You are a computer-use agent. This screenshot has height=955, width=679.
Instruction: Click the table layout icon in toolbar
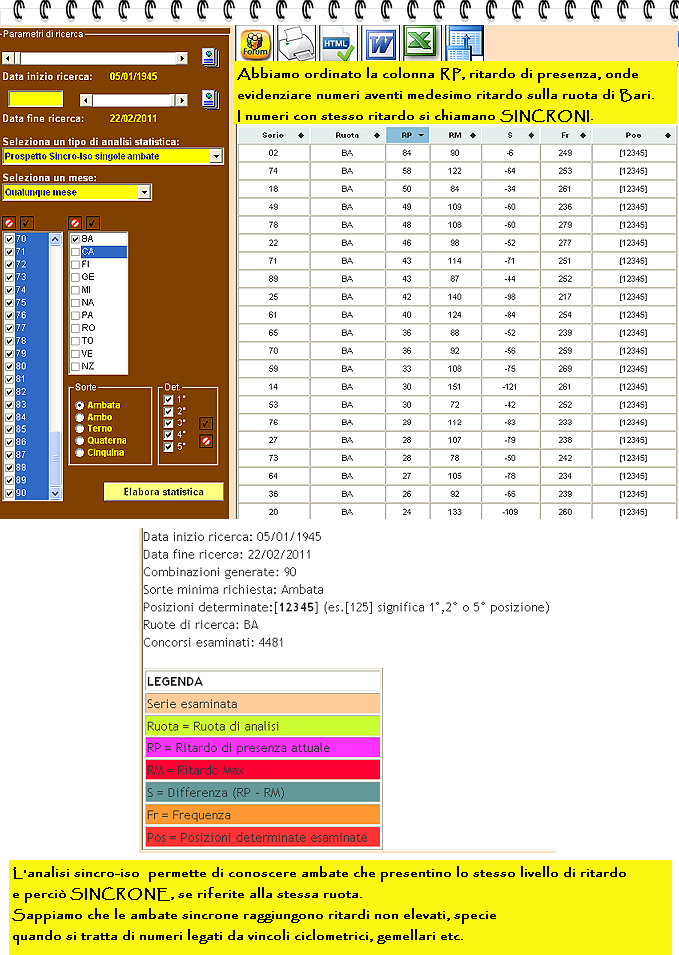[464, 44]
